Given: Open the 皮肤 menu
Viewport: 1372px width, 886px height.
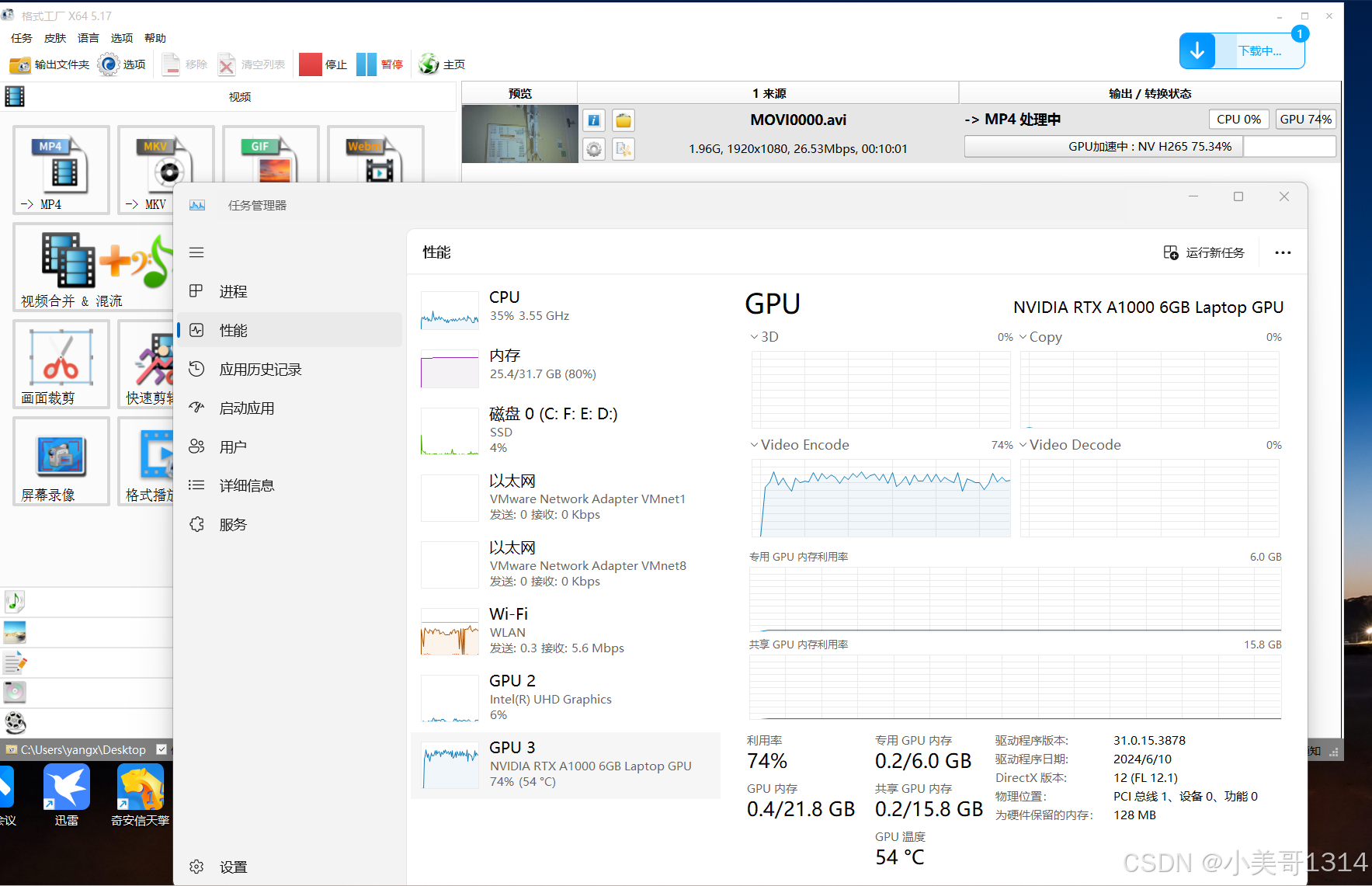Looking at the screenshot, I should tap(55, 38).
